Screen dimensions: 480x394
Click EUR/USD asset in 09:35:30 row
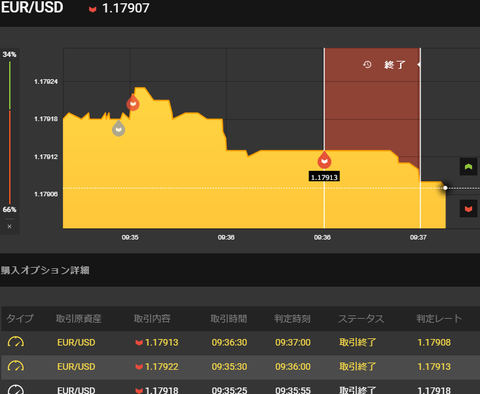tap(76, 366)
